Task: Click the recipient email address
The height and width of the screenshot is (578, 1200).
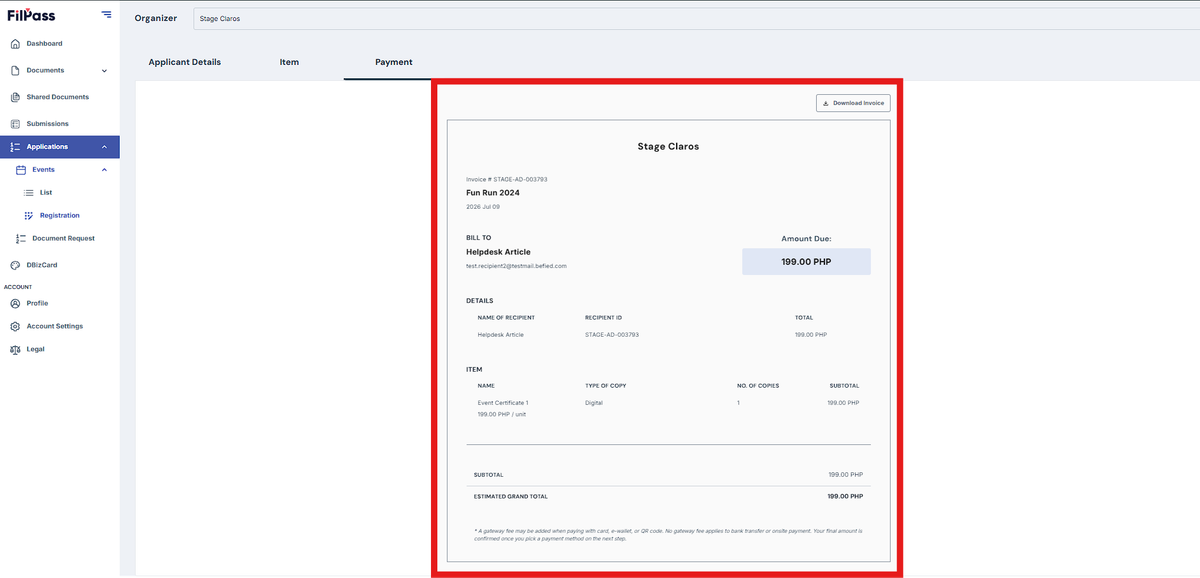Action: pyautogui.click(x=517, y=266)
